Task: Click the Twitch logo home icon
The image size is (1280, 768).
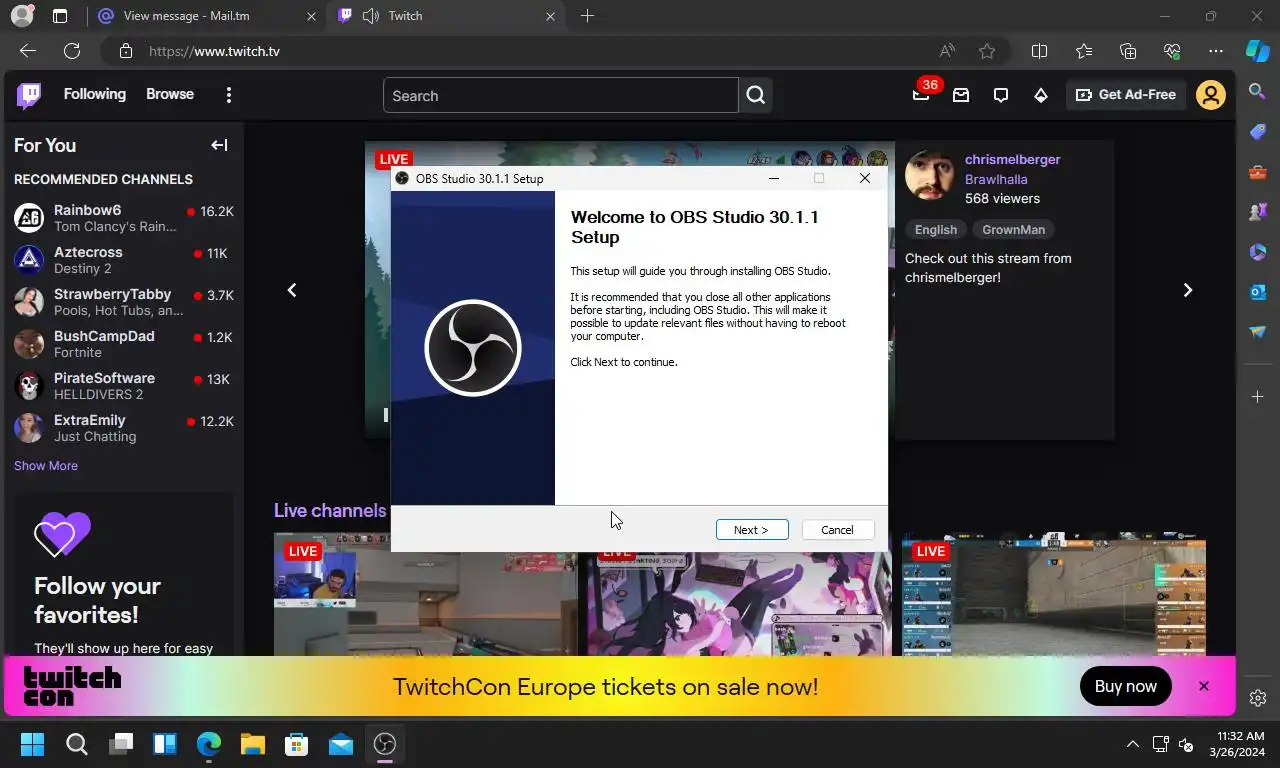Action: pyautogui.click(x=29, y=95)
